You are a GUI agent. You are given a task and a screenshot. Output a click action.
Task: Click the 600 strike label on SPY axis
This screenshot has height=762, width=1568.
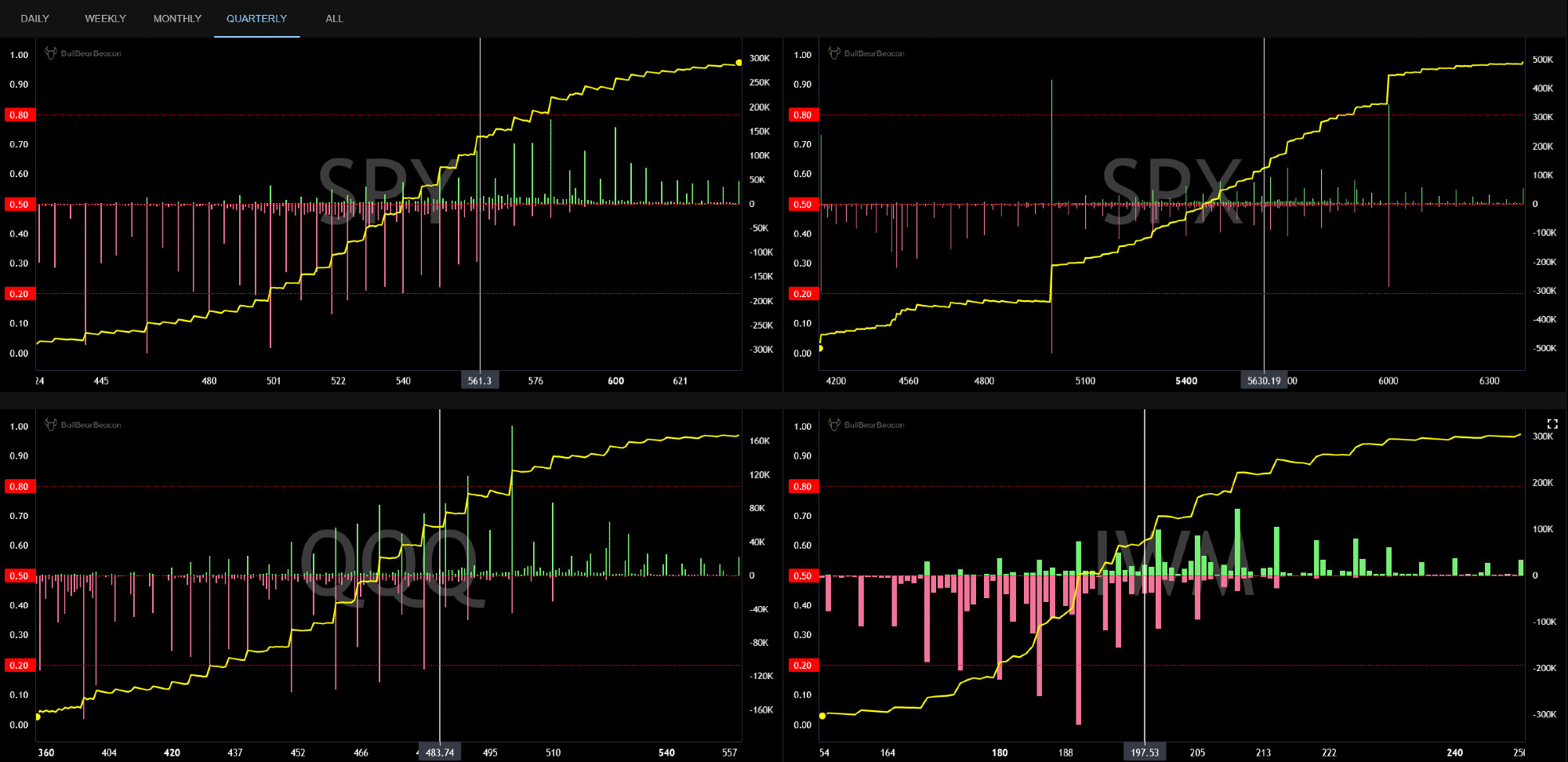pos(616,381)
